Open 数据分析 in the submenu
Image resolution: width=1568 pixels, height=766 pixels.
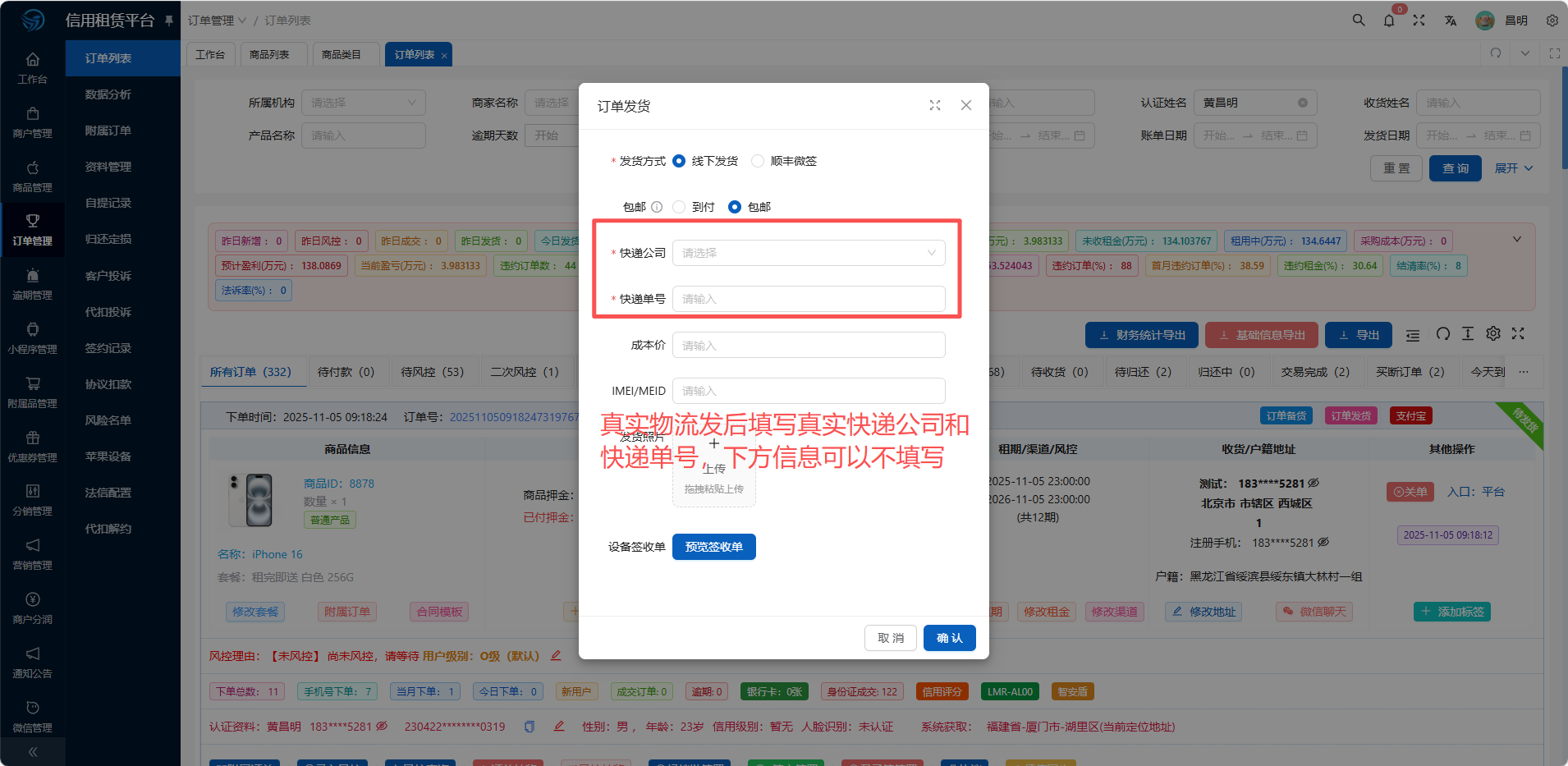coord(108,94)
